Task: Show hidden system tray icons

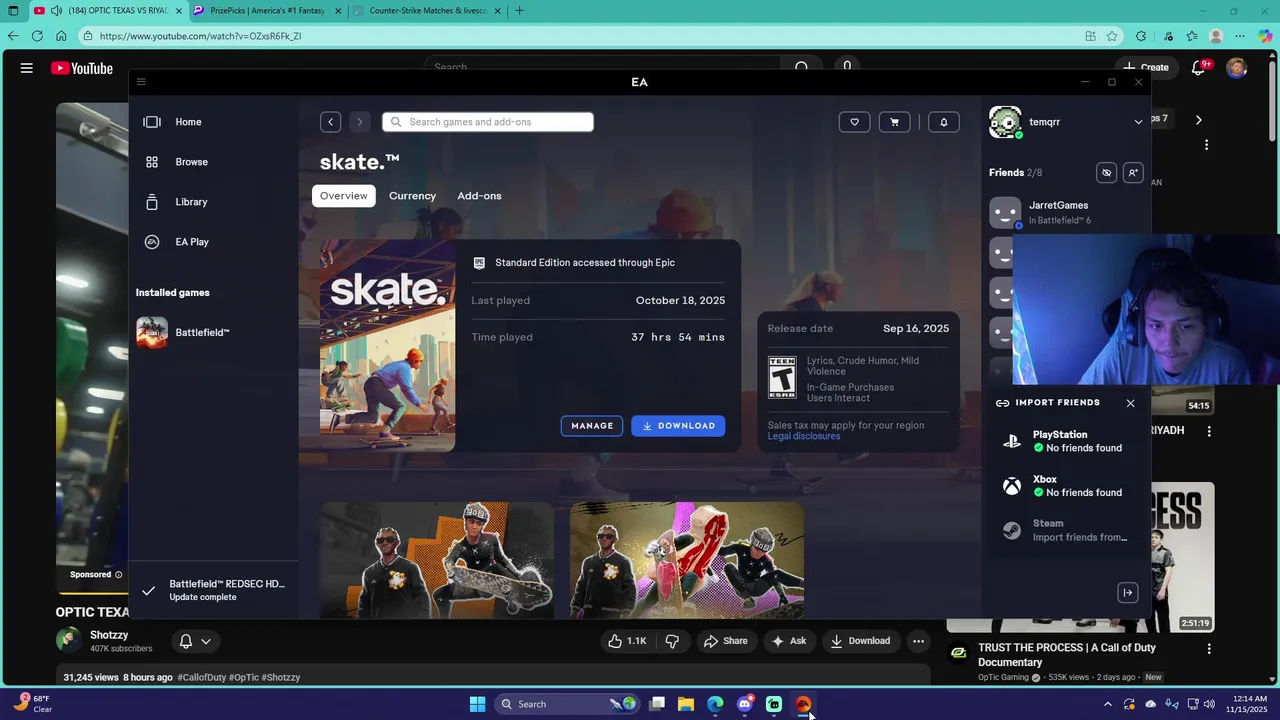Action: (x=1107, y=704)
